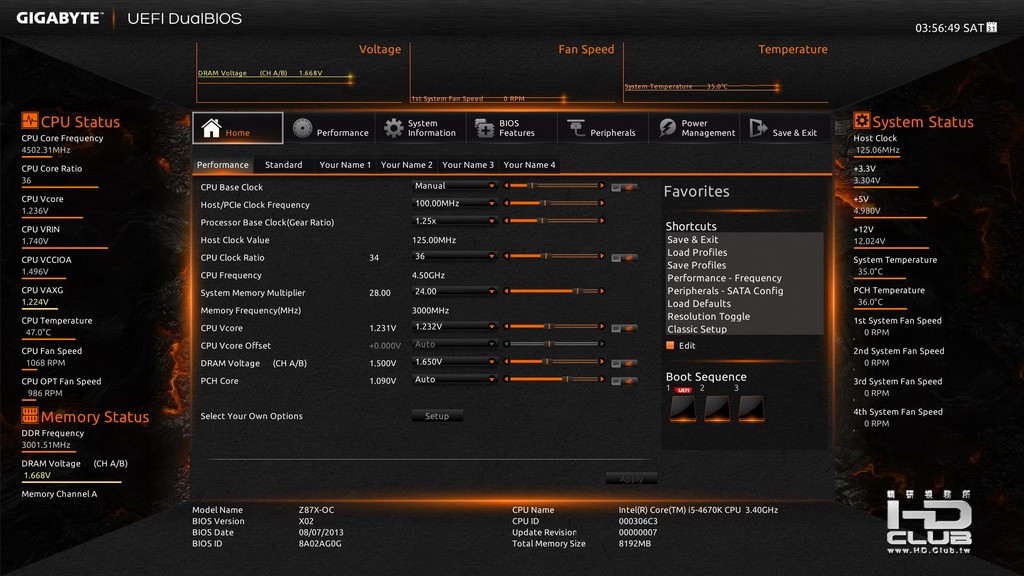
Task: Click the CPU Status header icon
Action: [29, 121]
